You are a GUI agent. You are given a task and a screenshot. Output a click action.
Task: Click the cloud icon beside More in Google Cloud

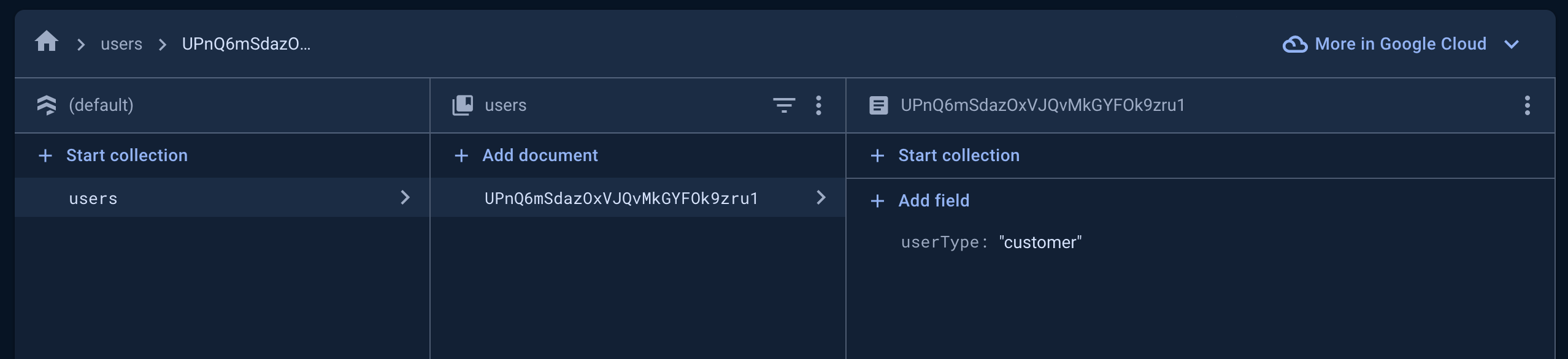coord(1294,44)
